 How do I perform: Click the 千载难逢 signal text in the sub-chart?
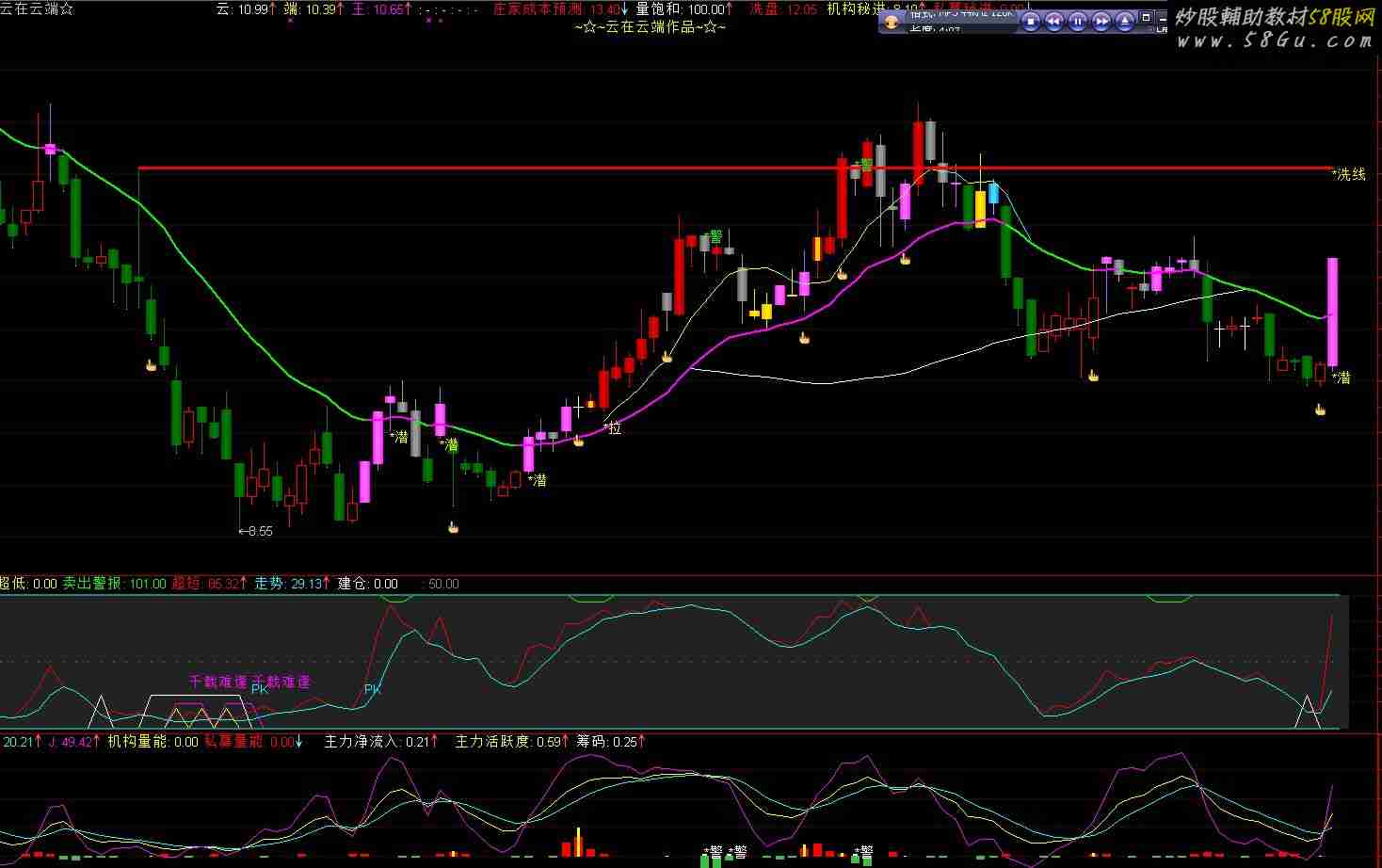(218, 682)
